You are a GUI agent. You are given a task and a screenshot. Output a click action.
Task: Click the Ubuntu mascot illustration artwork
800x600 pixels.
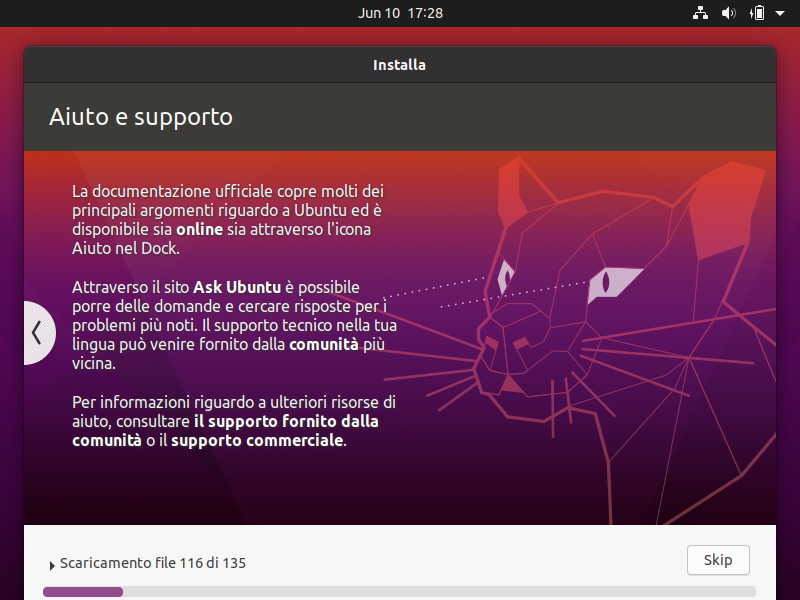coord(600,330)
